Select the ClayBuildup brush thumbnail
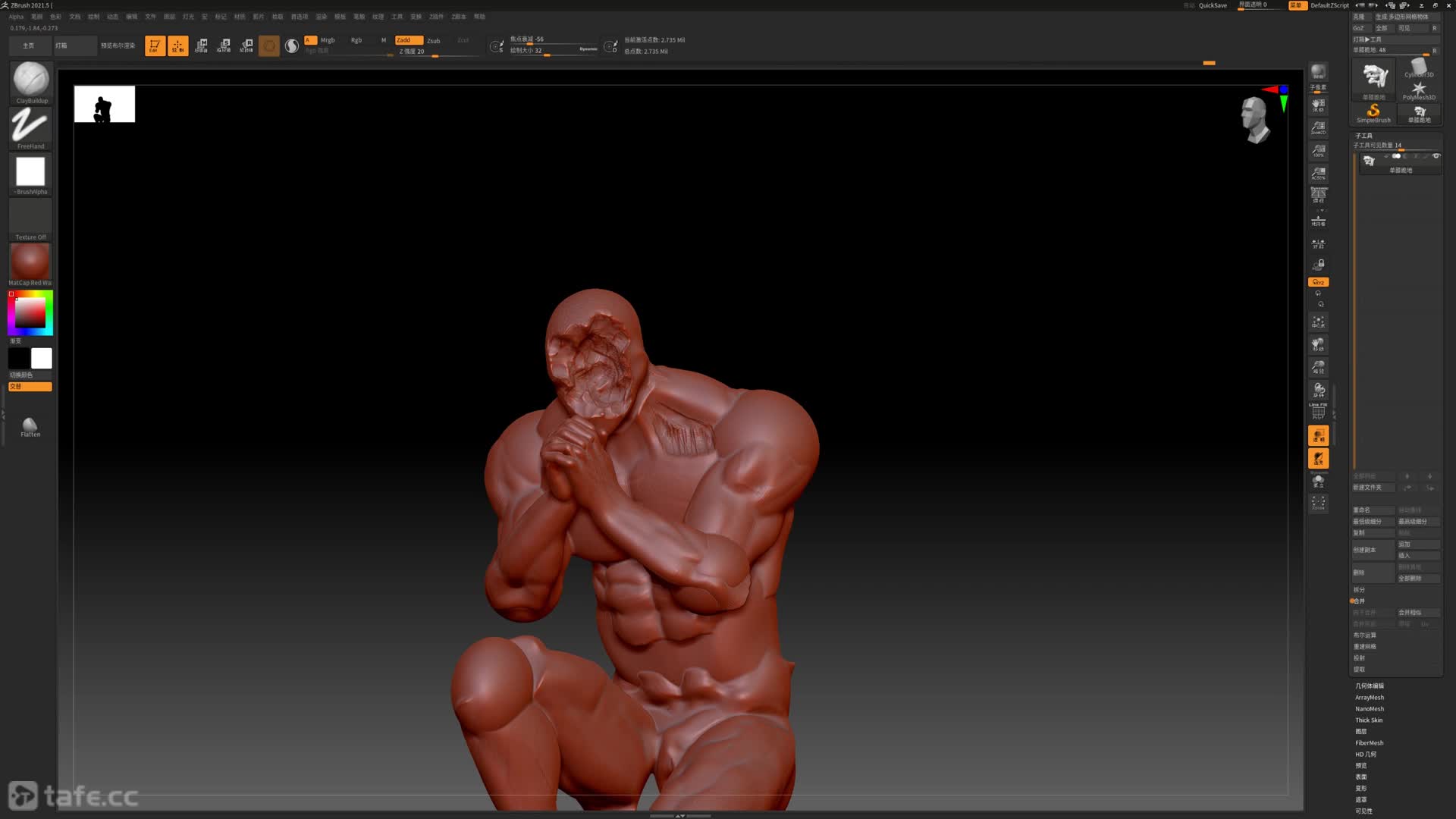 [30, 82]
